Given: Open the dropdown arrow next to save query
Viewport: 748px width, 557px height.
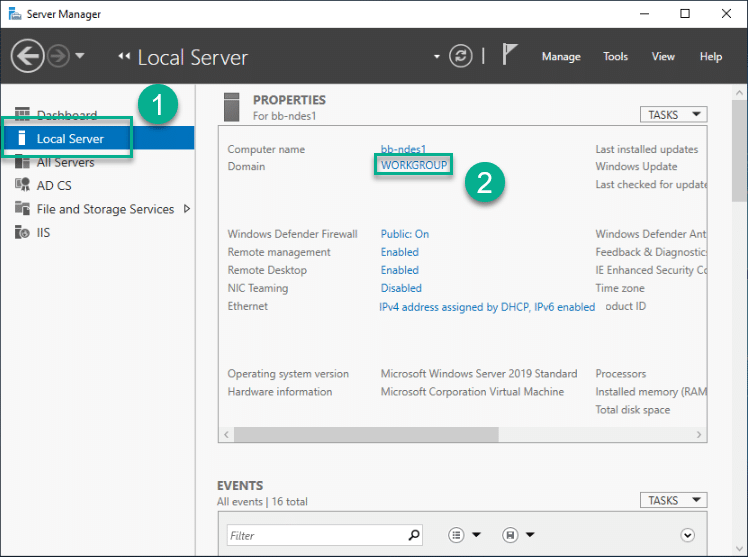Looking at the screenshot, I should click(x=530, y=535).
